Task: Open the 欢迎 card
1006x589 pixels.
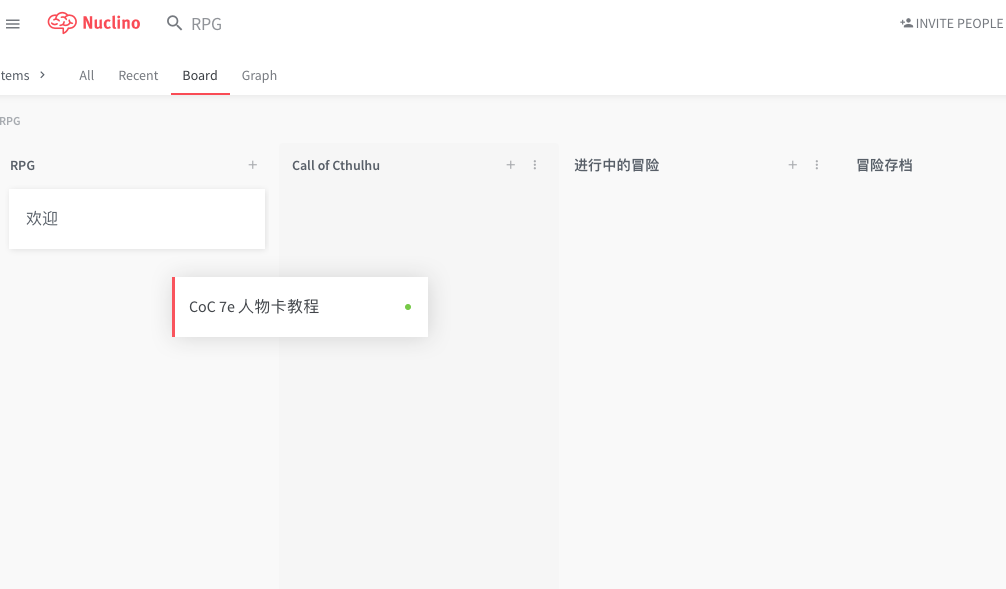Action: [x=136, y=217]
